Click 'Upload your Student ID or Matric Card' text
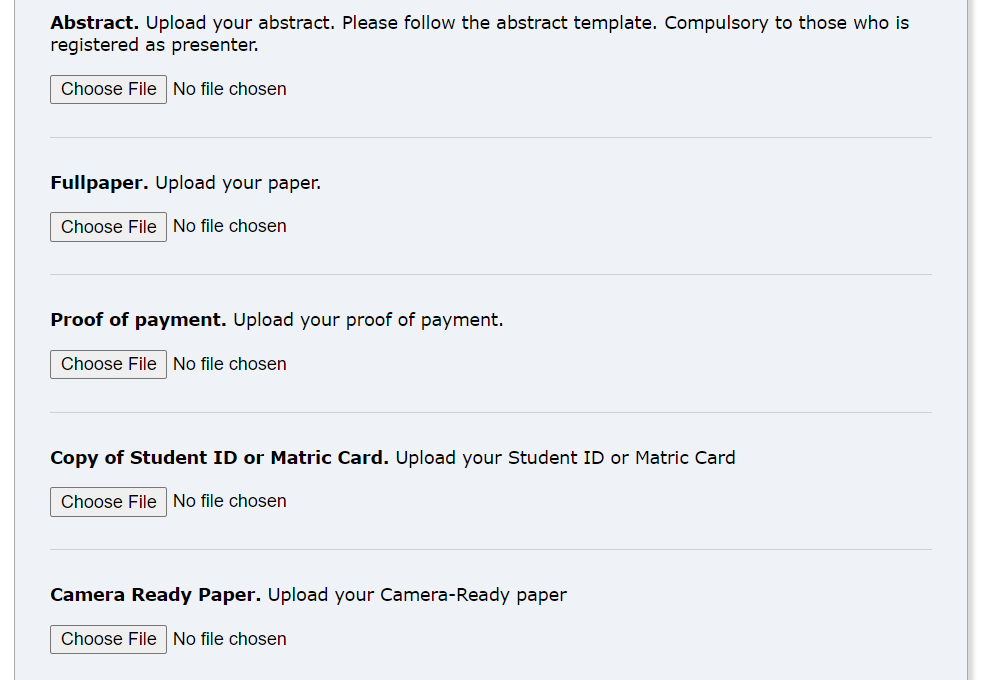Image resolution: width=999 pixels, height=680 pixels. point(566,458)
